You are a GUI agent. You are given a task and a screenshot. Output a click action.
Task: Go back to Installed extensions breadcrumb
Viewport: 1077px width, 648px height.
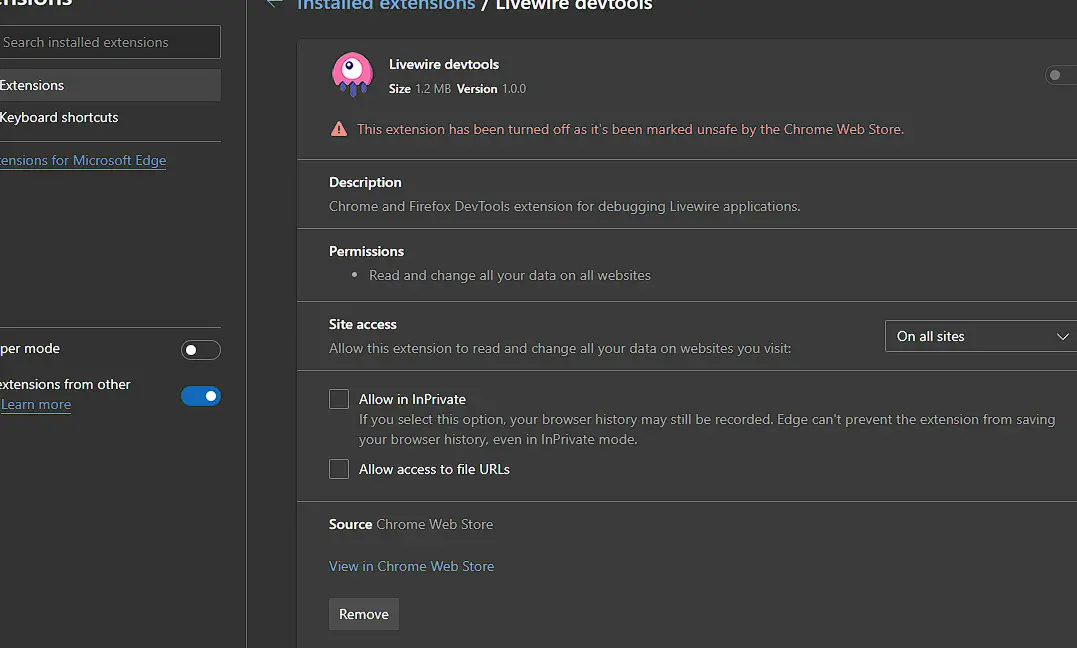(385, 5)
